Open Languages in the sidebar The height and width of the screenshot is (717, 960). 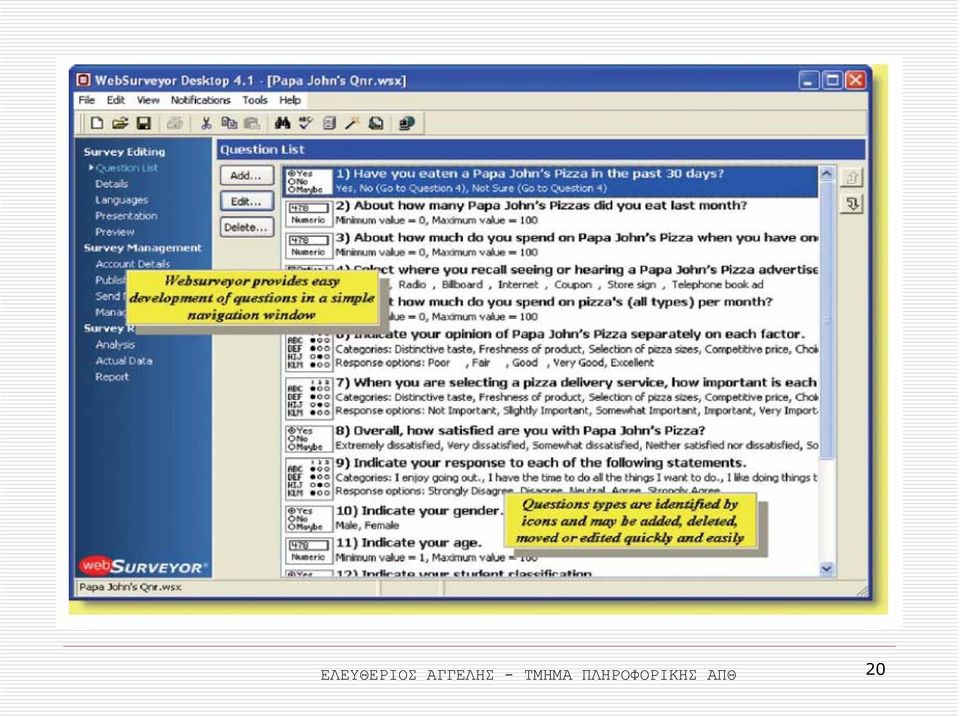point(121,200)
